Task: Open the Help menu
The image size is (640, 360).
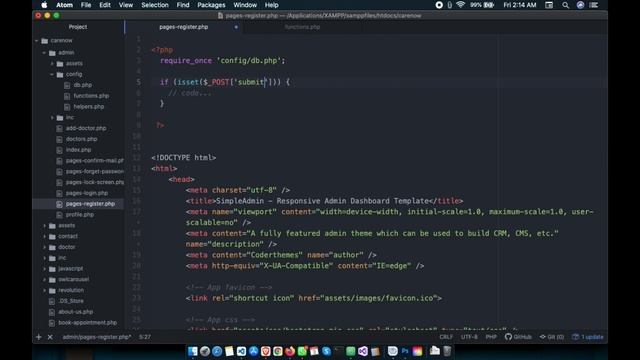Action: (x=271, y=5)
